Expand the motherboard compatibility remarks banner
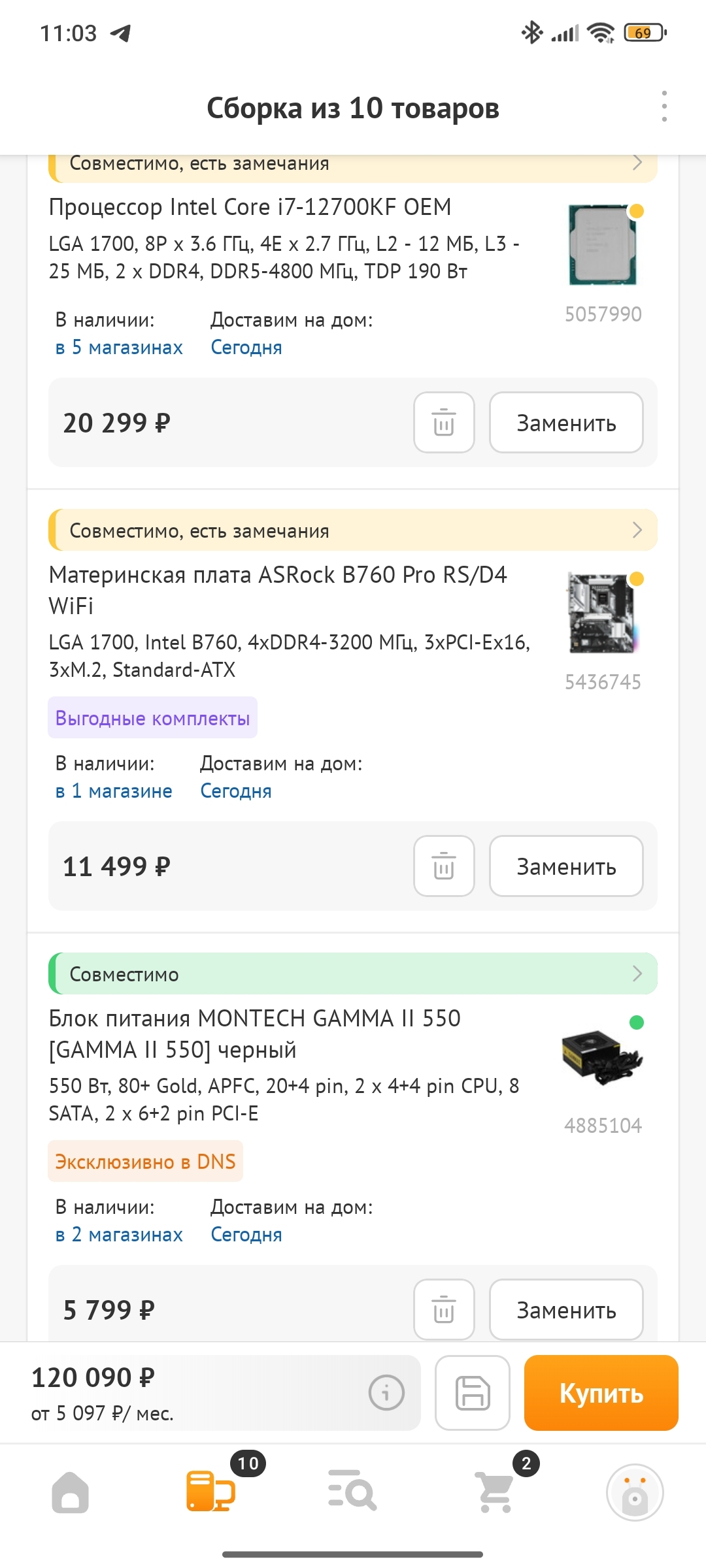This screenshot has height=1568, width=706. pos(353,530)
